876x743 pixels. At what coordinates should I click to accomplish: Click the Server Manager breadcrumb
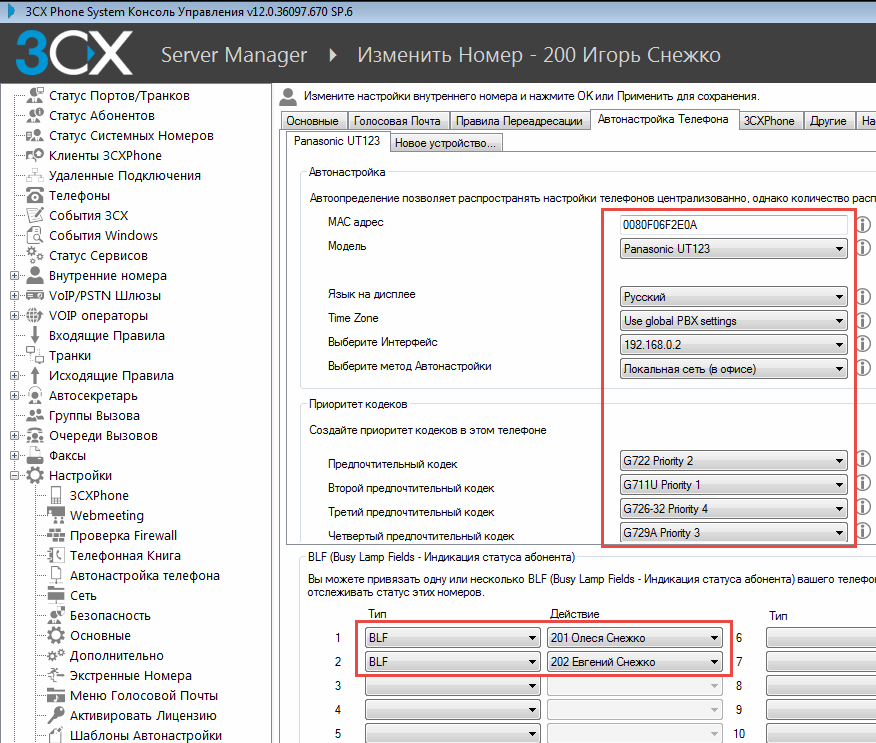tap(234, 55)
